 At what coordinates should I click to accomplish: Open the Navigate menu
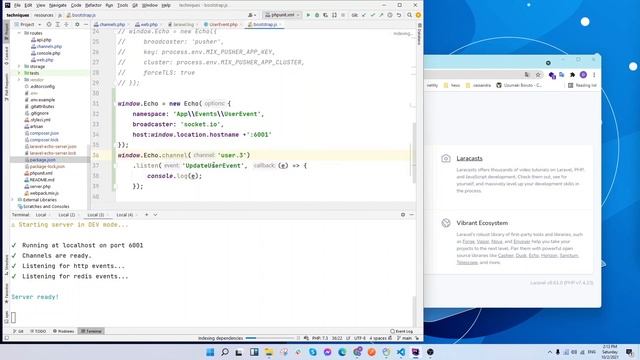point(58,5)
